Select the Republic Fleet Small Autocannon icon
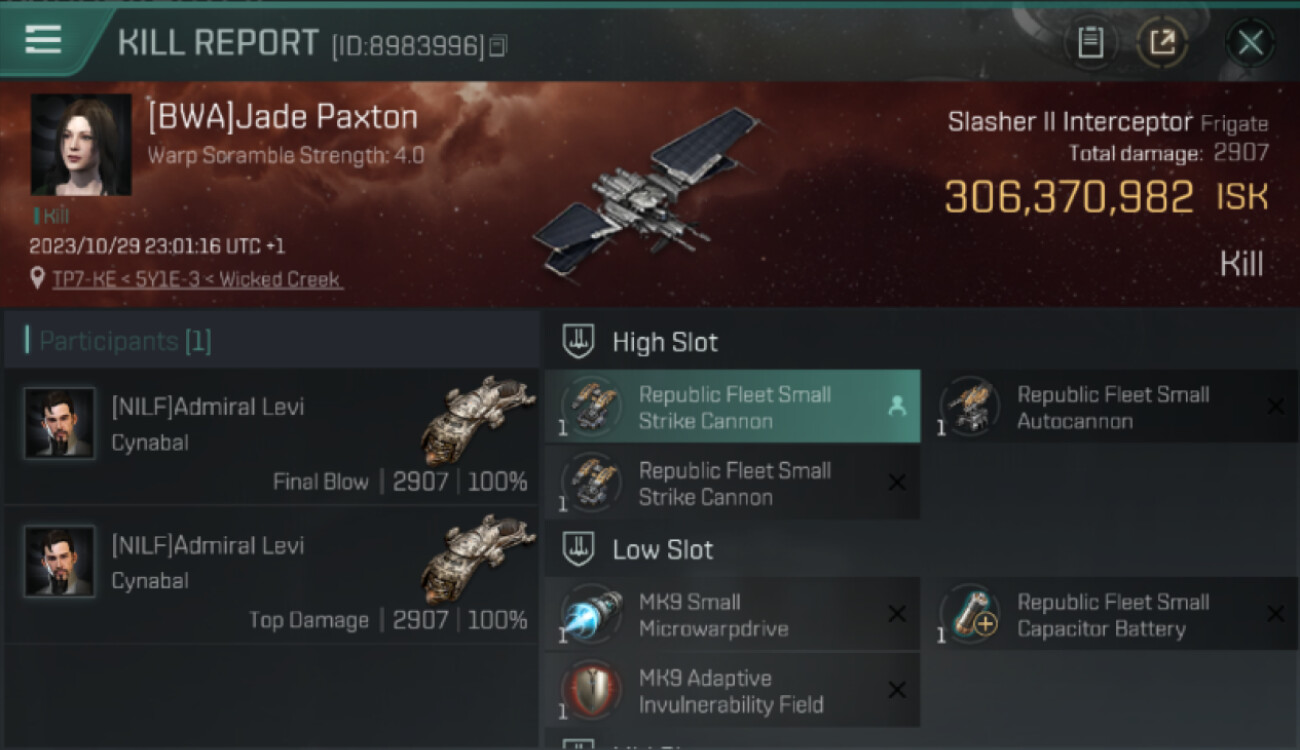The height and width of the screenshot is (750, 1300). click(970, 407)
